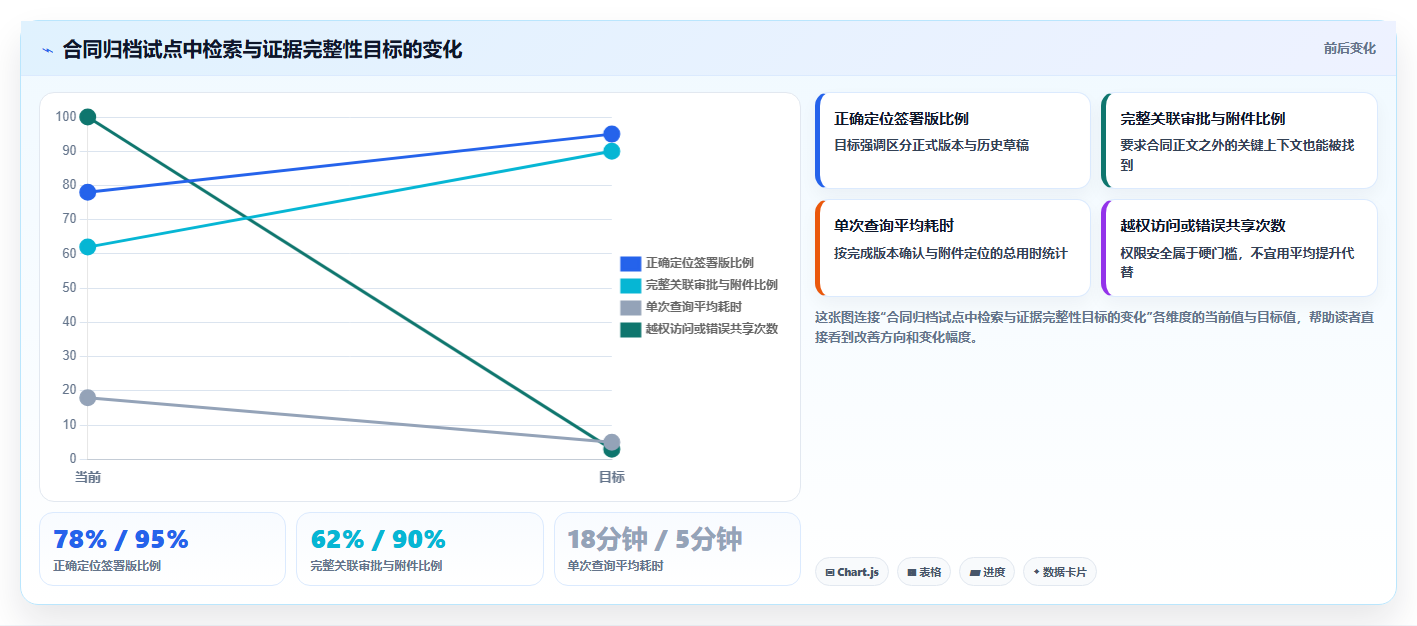Select the 进度 tag

click(987, 572)
